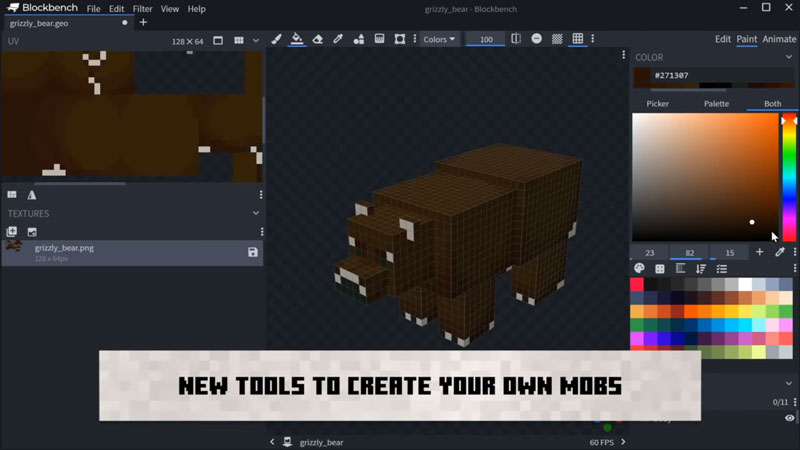800x450 pixels.
Task: Click the UV grid layout icon
Action: point(238,40)
